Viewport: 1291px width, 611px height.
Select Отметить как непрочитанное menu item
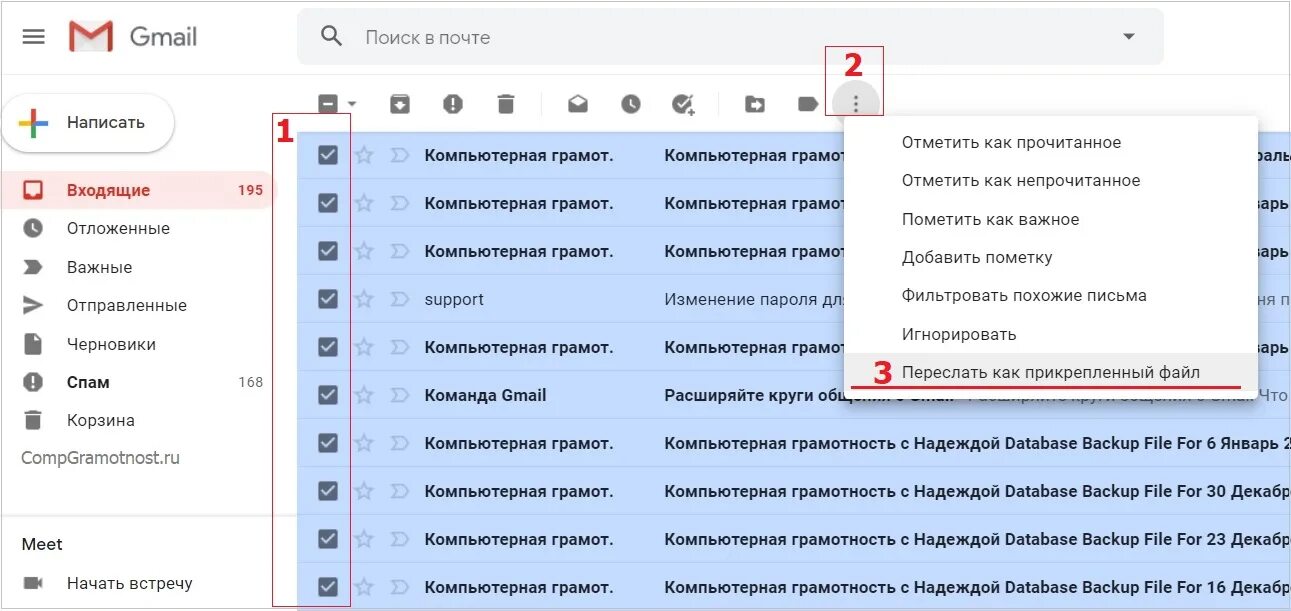1051,181
